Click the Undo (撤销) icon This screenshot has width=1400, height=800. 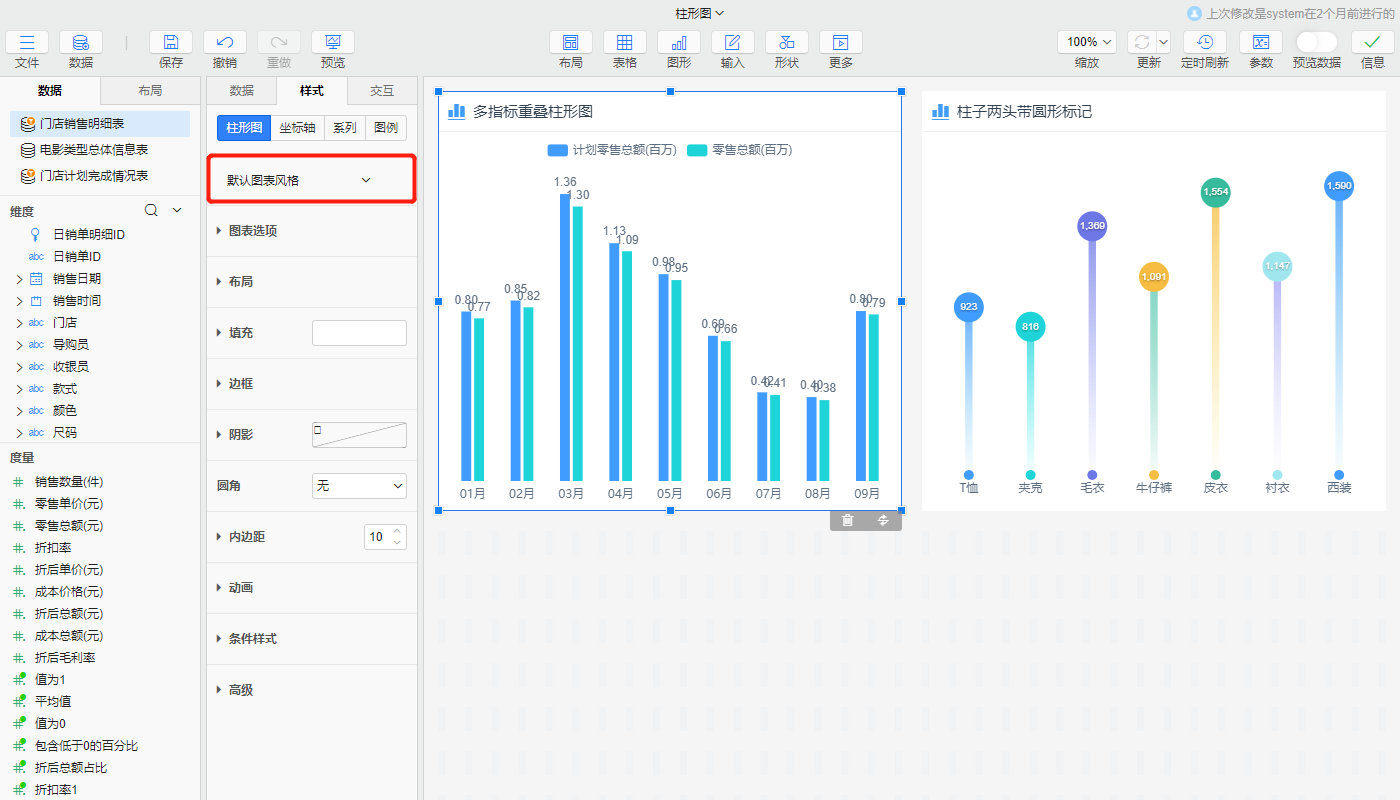pos(225,42)
